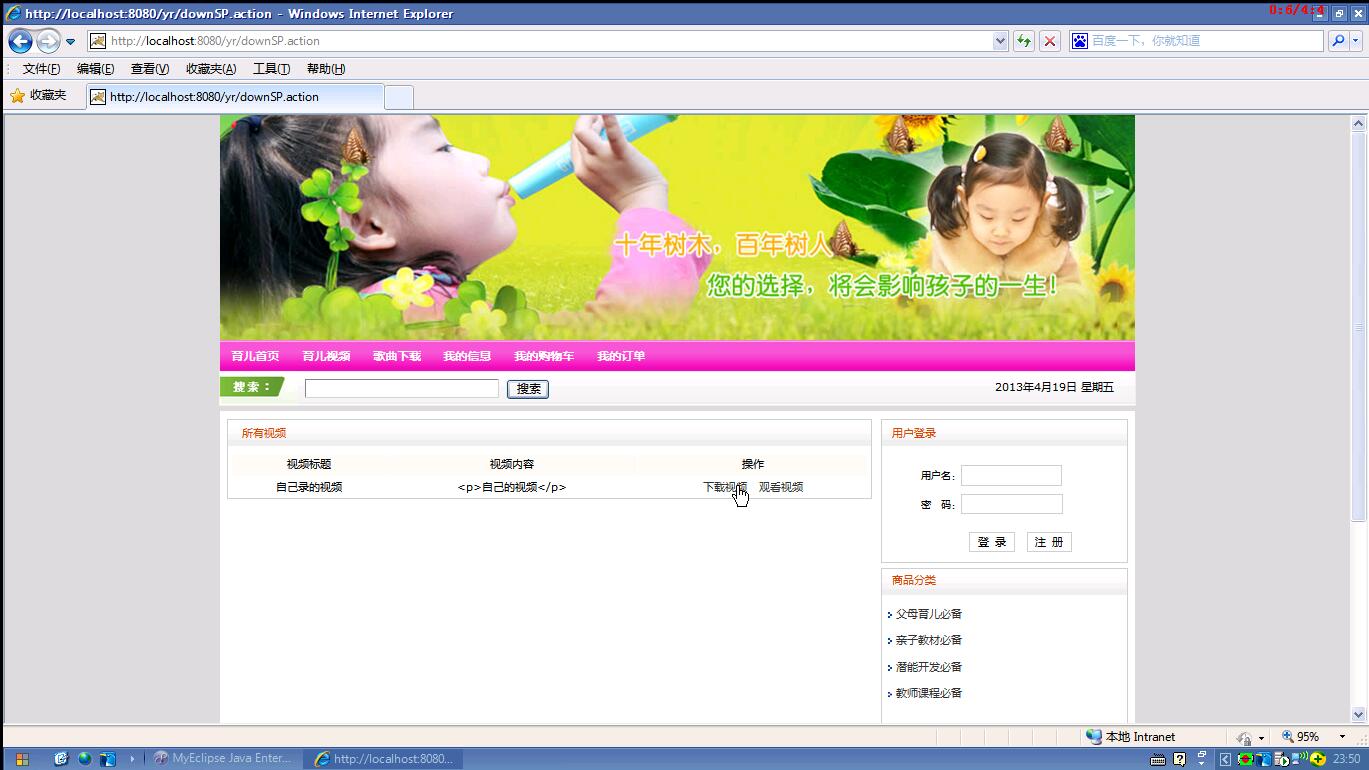Open the 文件(F) menu
This screenshot has height=770, width=1369.
(x=41, y=69)
